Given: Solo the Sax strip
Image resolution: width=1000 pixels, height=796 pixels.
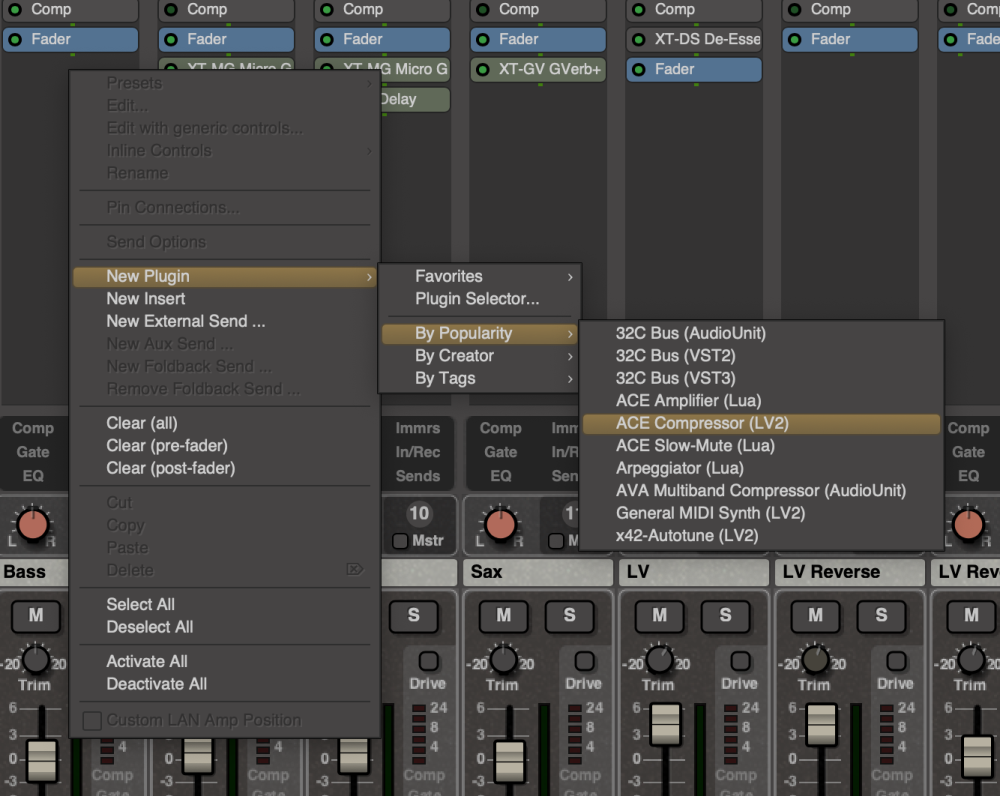Looking at the screenshot, I should click(570, 615).
